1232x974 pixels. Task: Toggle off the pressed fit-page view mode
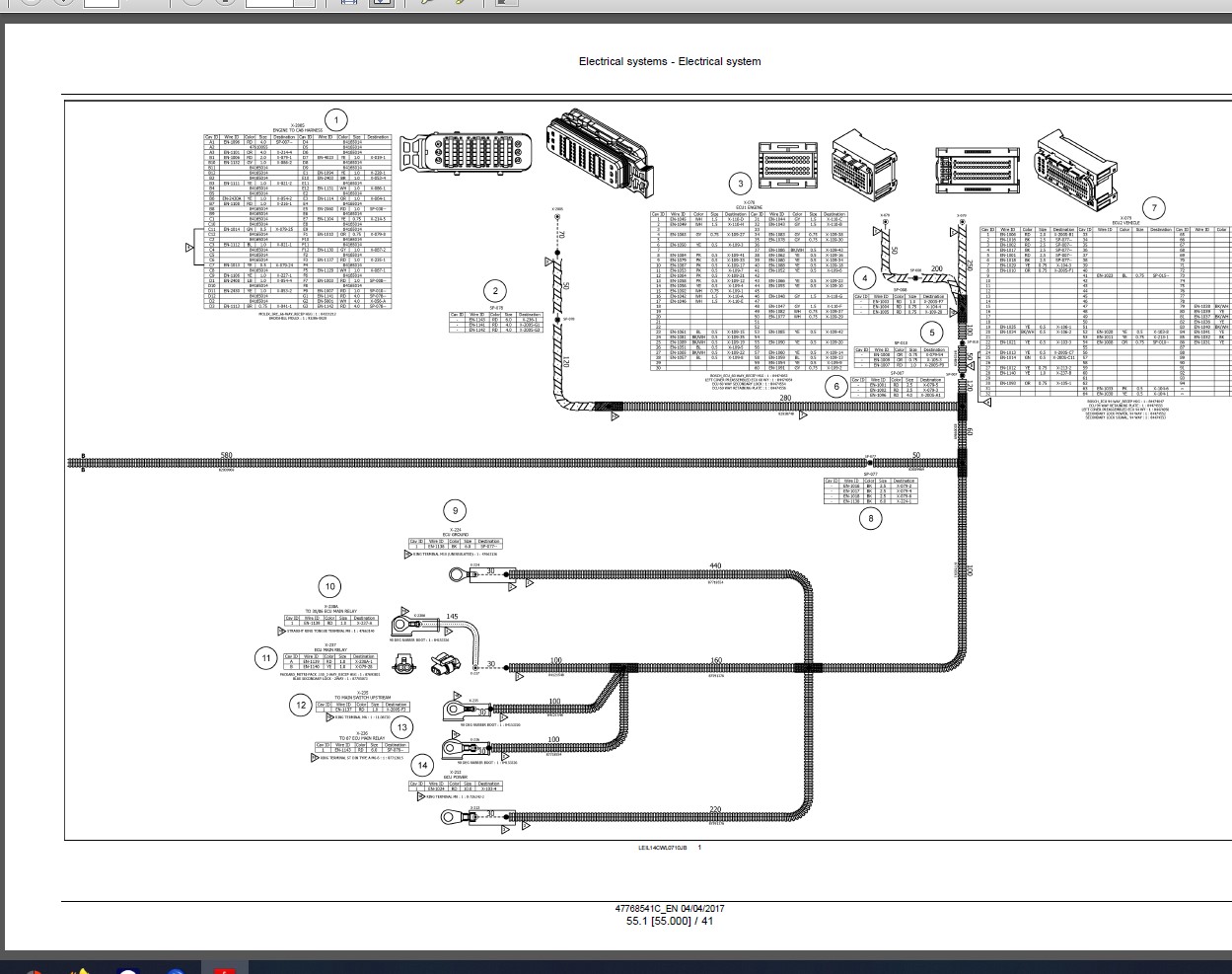pyautogui.click(x=380, y=5)
